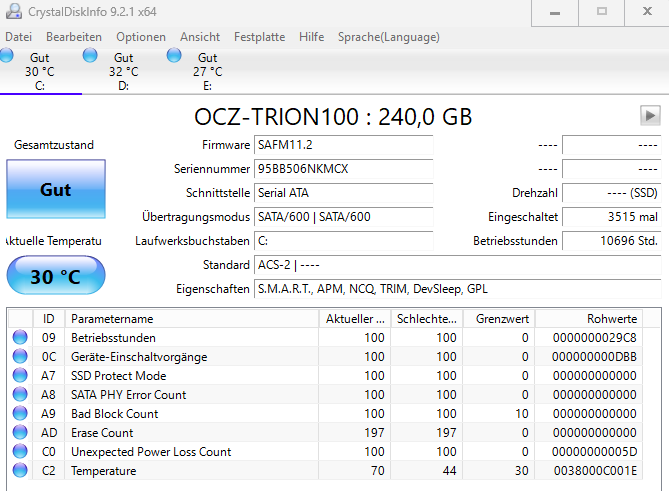Select Unexpected Power Loss Count row name
This screenshot has height=491, width=669.
point(151,452)
